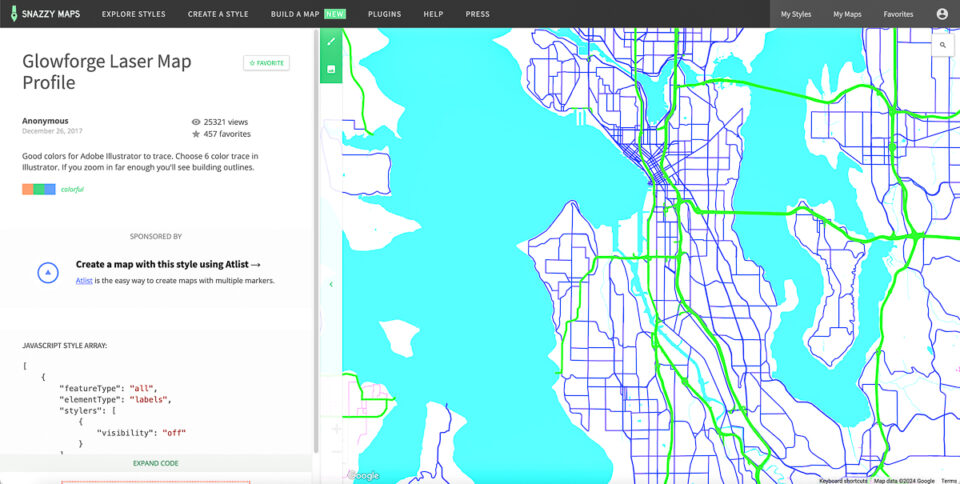
Task: Click the 'colorful' tag link
Action: [x=72, y=189]
